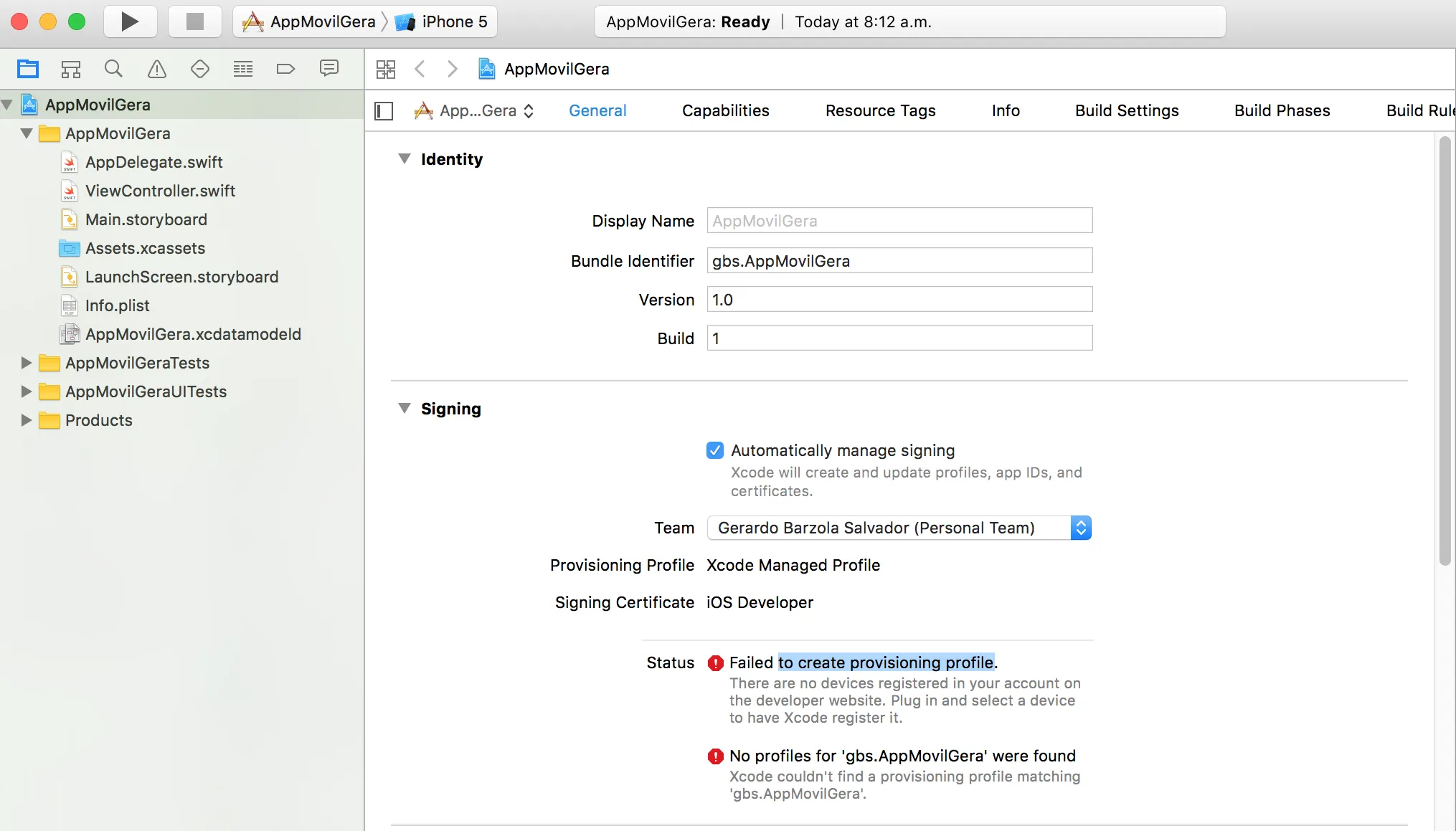The width and height of the screenshot is (1456, 831).
Task: Click the related items grid icon
Action: tap(386, 69)
